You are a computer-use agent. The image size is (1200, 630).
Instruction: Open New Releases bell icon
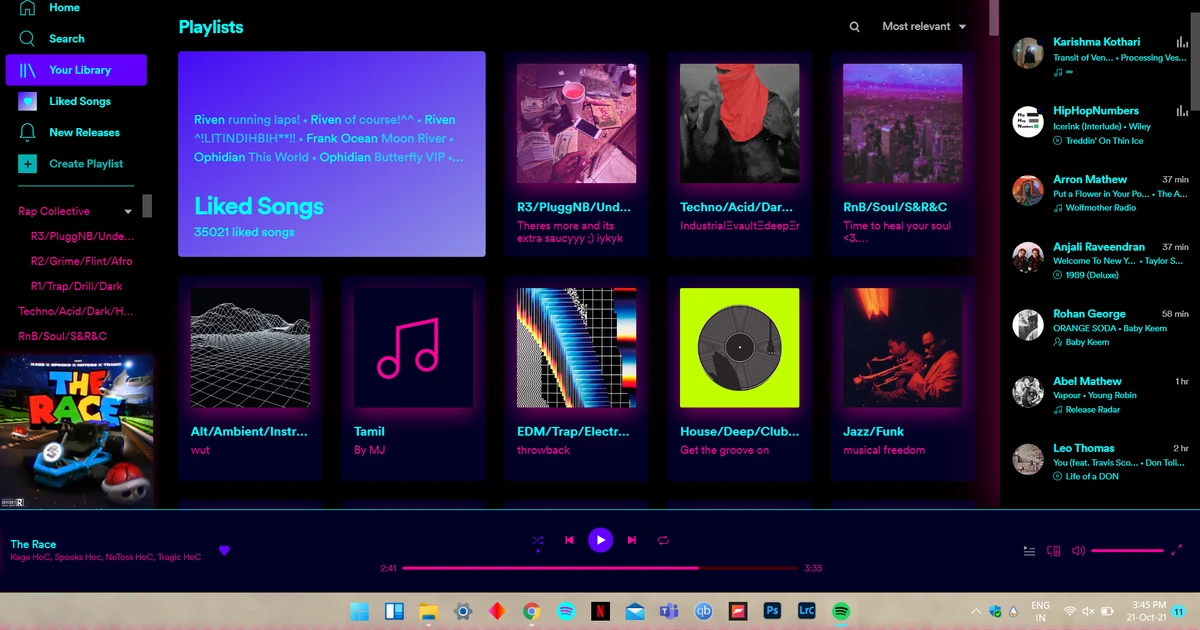click(x=27, y=132)
